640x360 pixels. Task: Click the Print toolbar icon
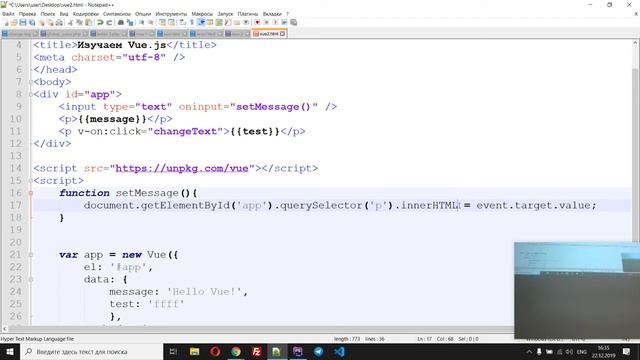coord(59,22)
